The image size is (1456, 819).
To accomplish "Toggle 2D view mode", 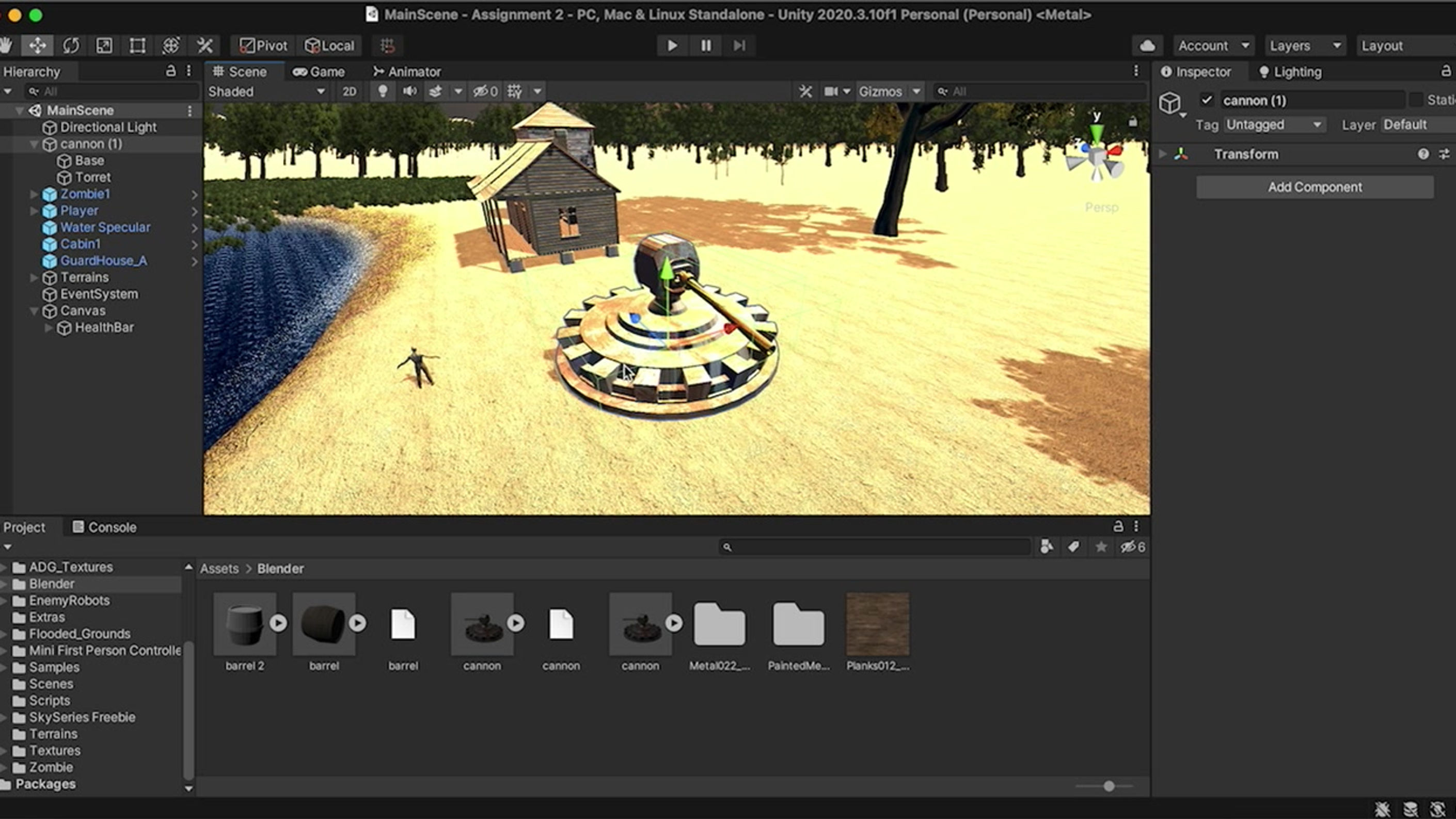I will pos(350,91).
